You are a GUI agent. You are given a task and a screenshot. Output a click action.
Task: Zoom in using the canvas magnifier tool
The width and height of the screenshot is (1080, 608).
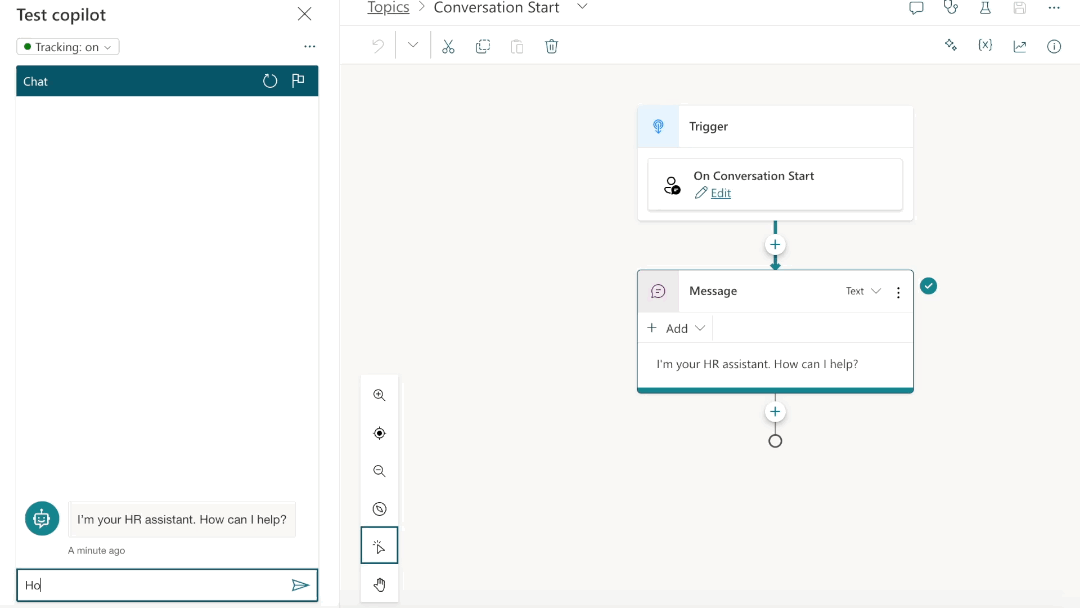coord(379,394)
